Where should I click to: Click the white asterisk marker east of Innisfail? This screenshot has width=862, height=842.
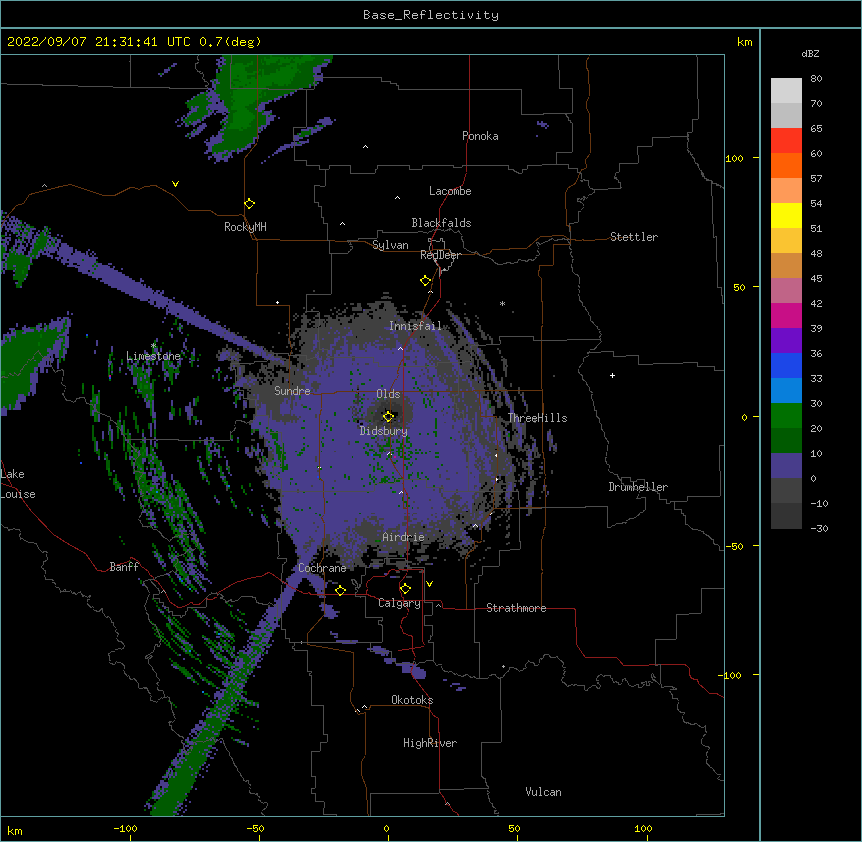(x=502, y=303)
